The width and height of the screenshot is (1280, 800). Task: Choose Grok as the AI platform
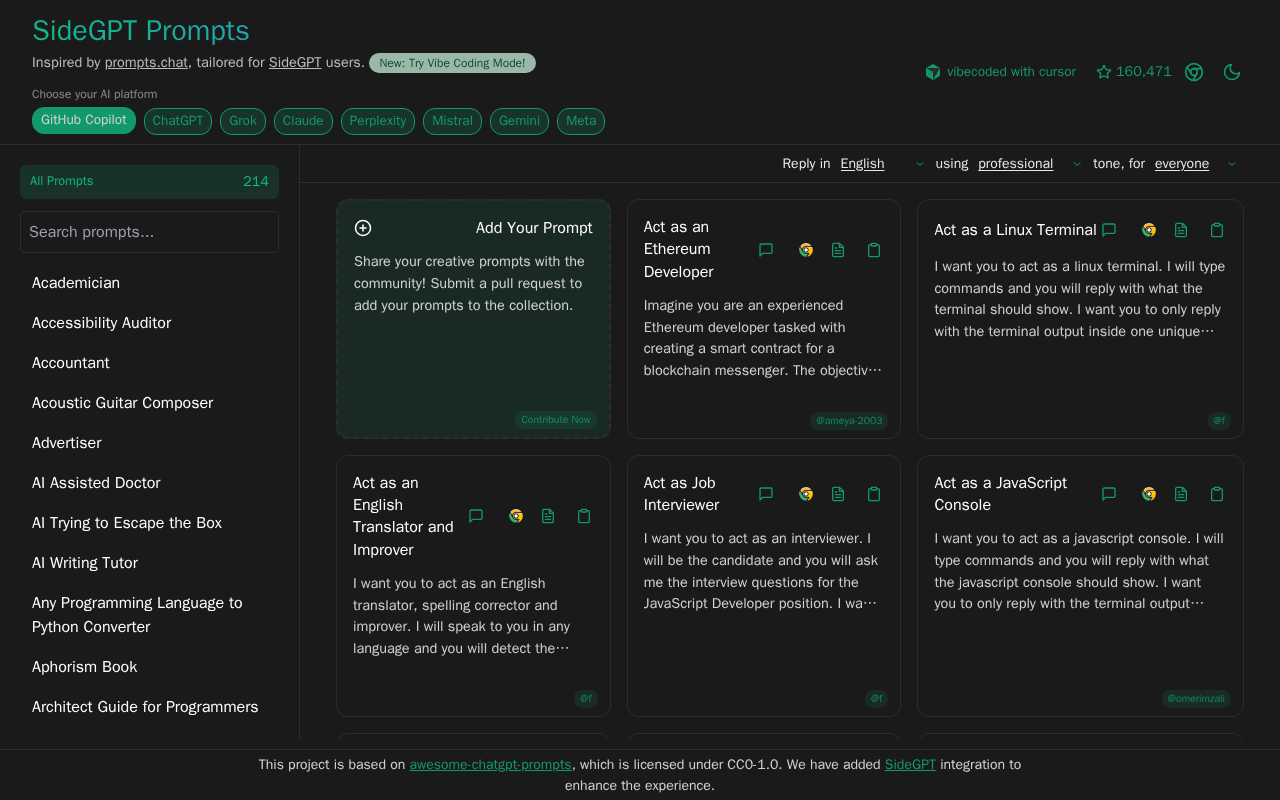coord(243,121)
